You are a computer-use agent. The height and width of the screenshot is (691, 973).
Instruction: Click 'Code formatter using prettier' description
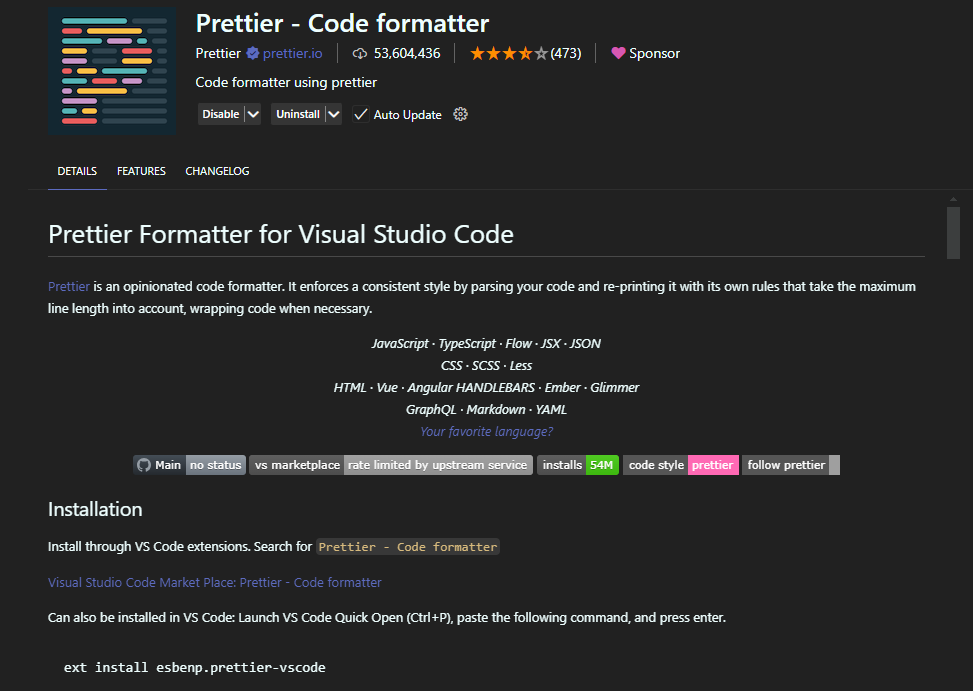pos(286,82)
